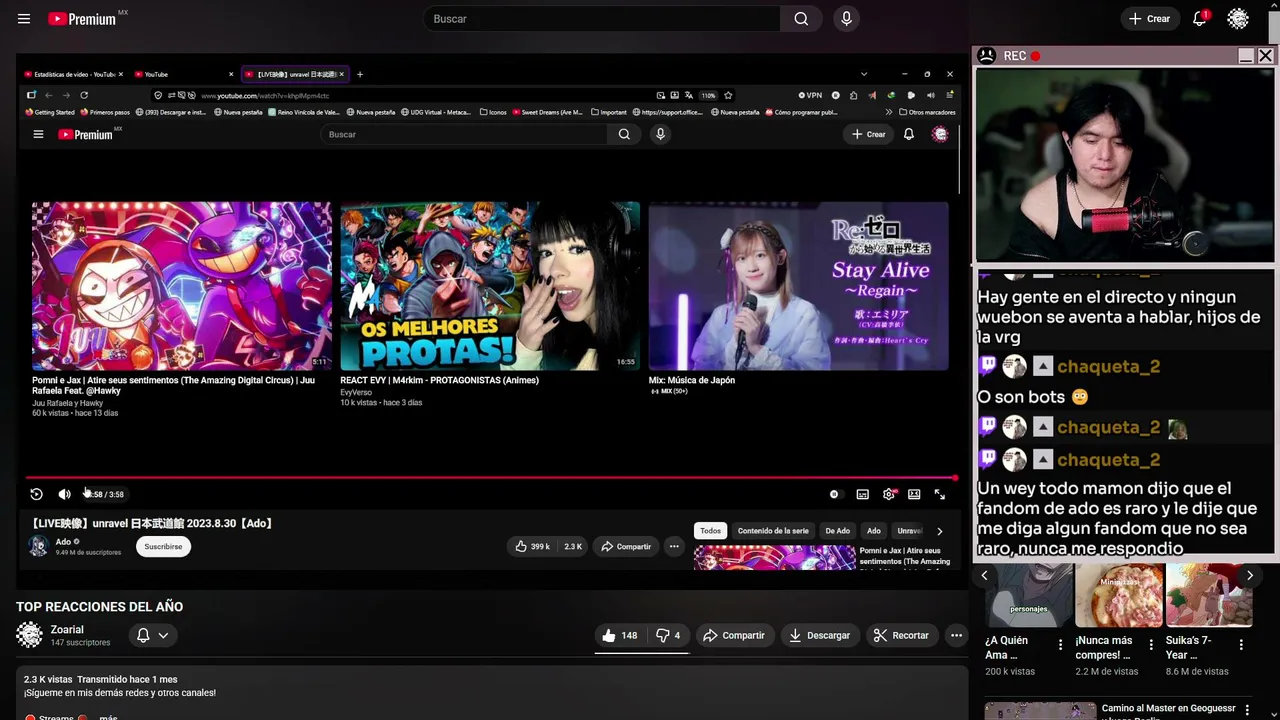Open the Important bookmarks folder

click(609, 112)
